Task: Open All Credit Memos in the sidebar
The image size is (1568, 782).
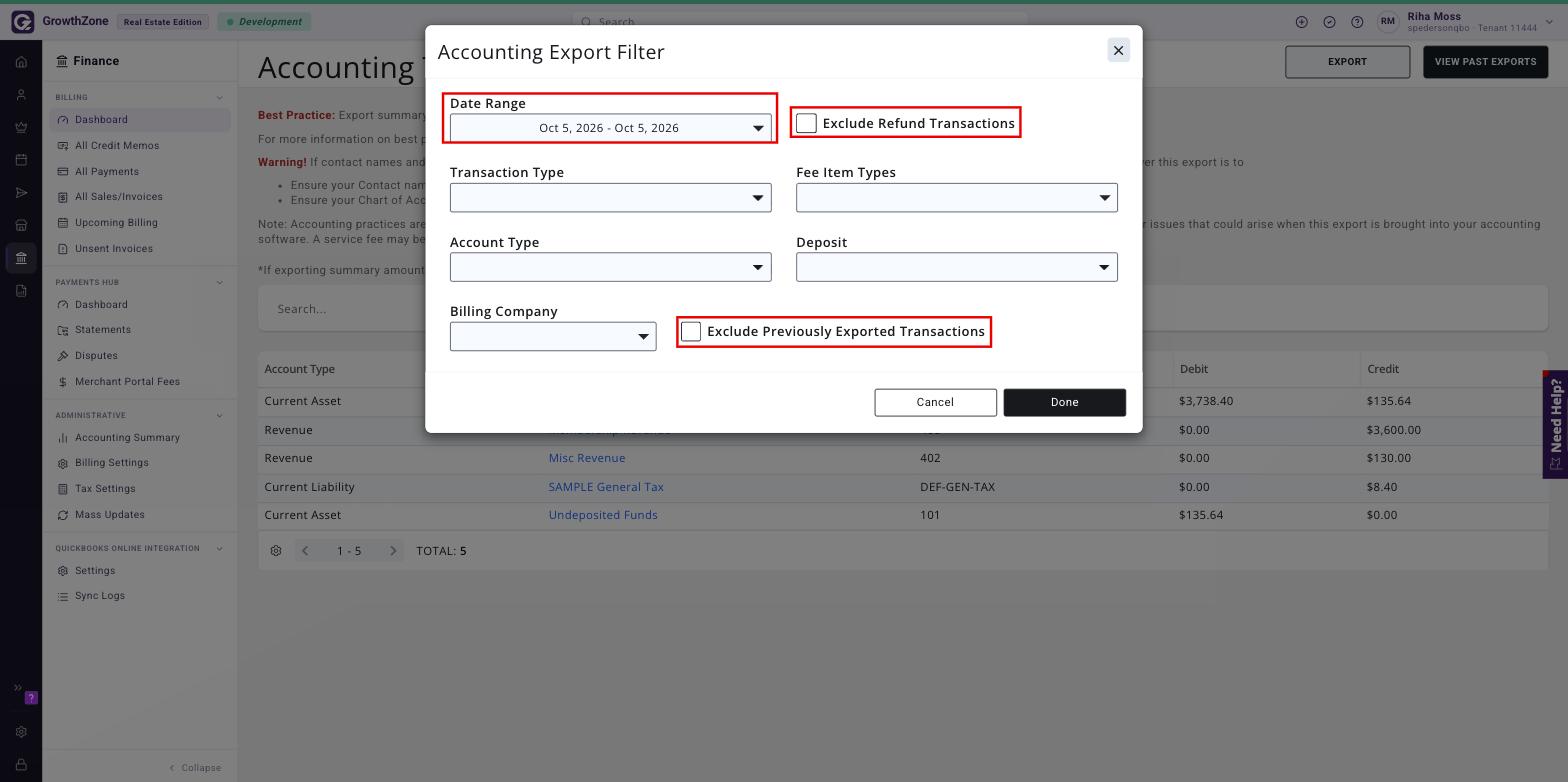Action: click(116, 146)
